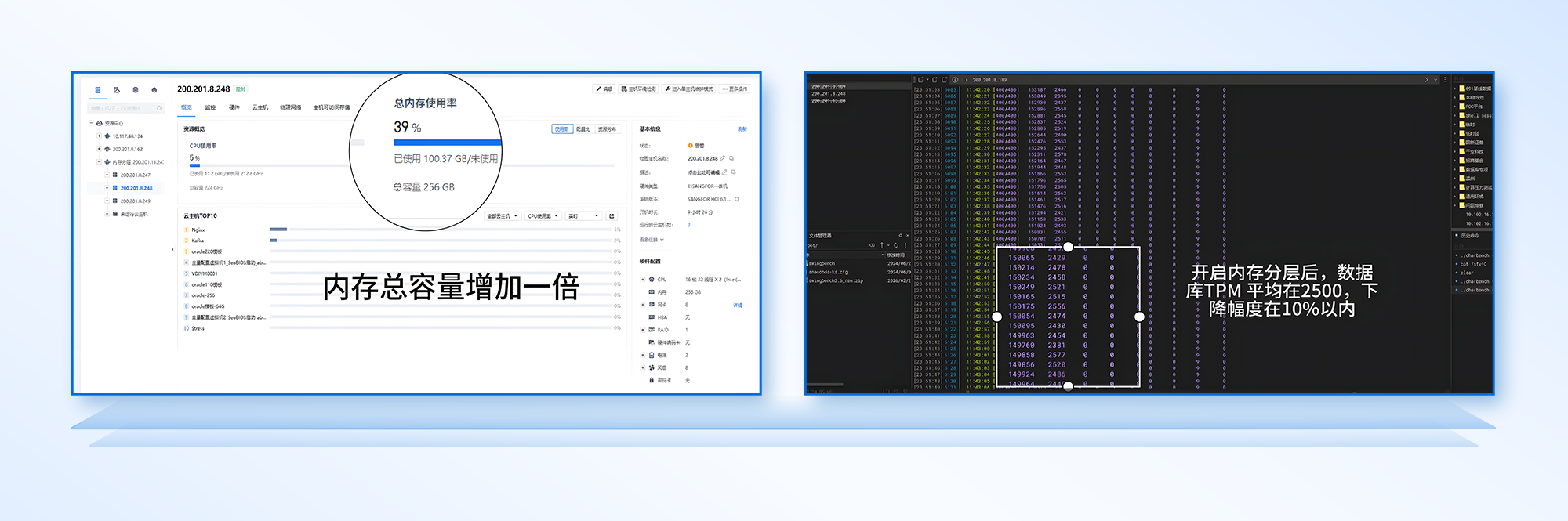Expand the 10.117.48.134 tree node

coord(99,136)
